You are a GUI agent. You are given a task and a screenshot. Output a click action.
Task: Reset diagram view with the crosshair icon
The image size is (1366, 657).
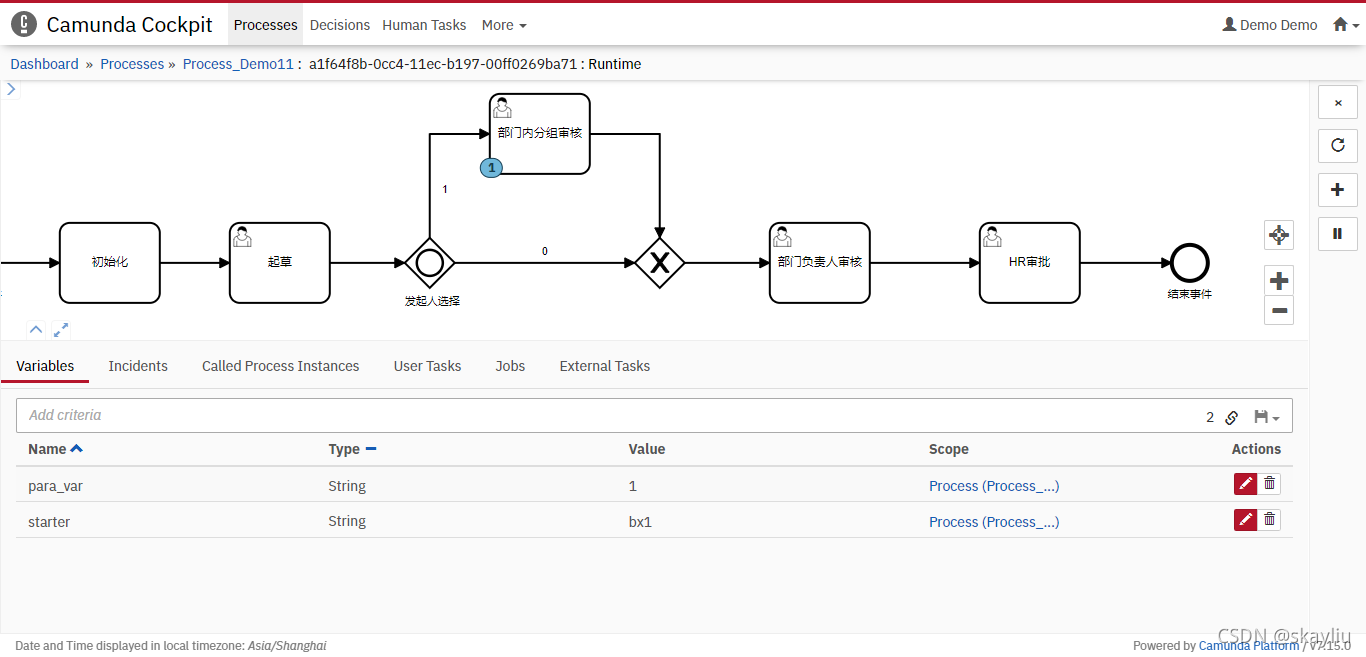coord(1279,235)
